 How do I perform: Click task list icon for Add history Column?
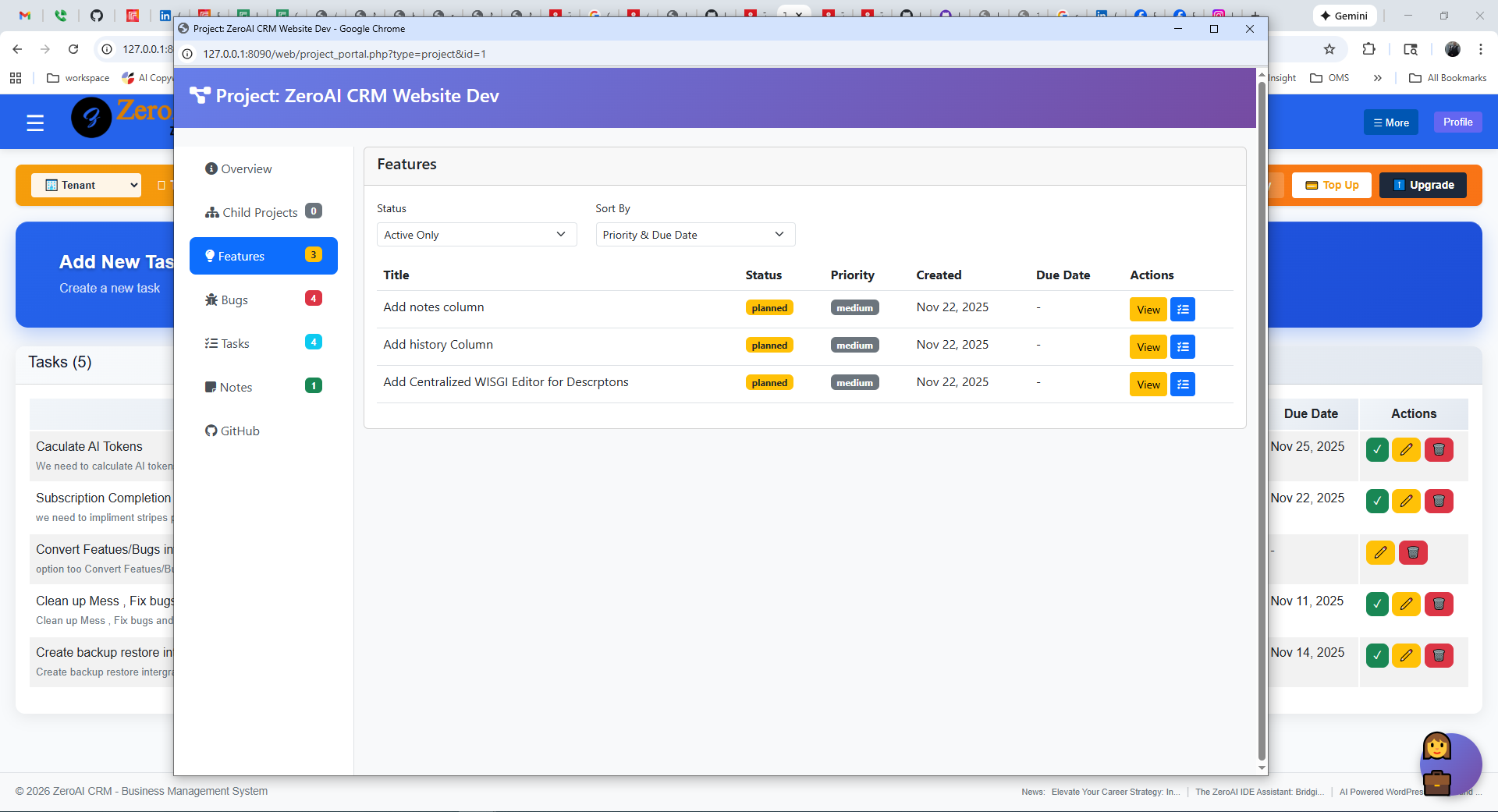(1183, 347)
